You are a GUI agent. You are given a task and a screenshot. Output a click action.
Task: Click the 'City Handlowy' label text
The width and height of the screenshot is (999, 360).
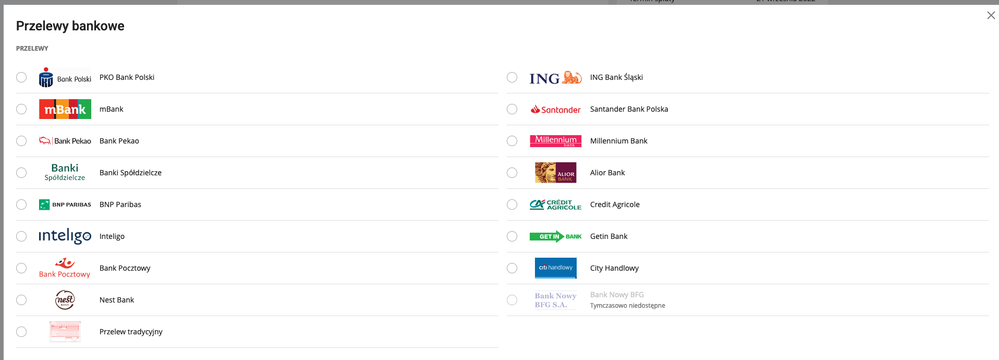click(615, 268)
